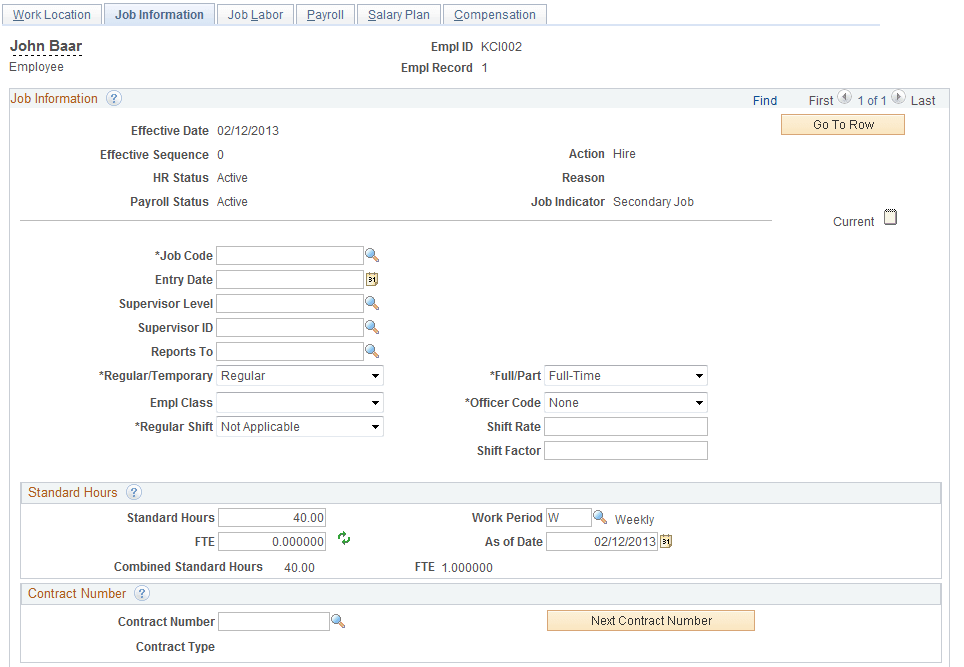This screenshot has width=964, height=667.
Task: Switch to the Work Location tab
Action: pyautogui.click(x=52, y=15)
